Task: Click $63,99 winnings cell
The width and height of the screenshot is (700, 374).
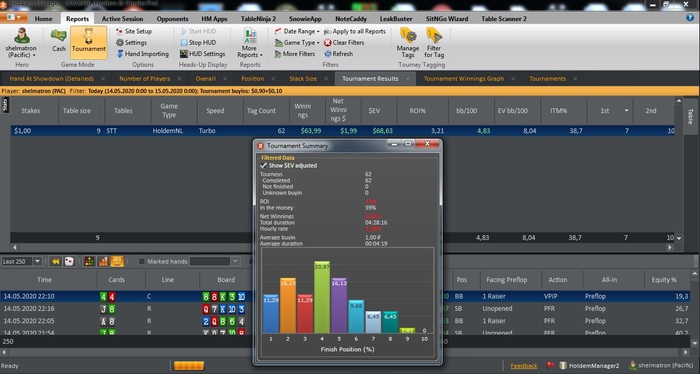Action: [x=311, y=131]
